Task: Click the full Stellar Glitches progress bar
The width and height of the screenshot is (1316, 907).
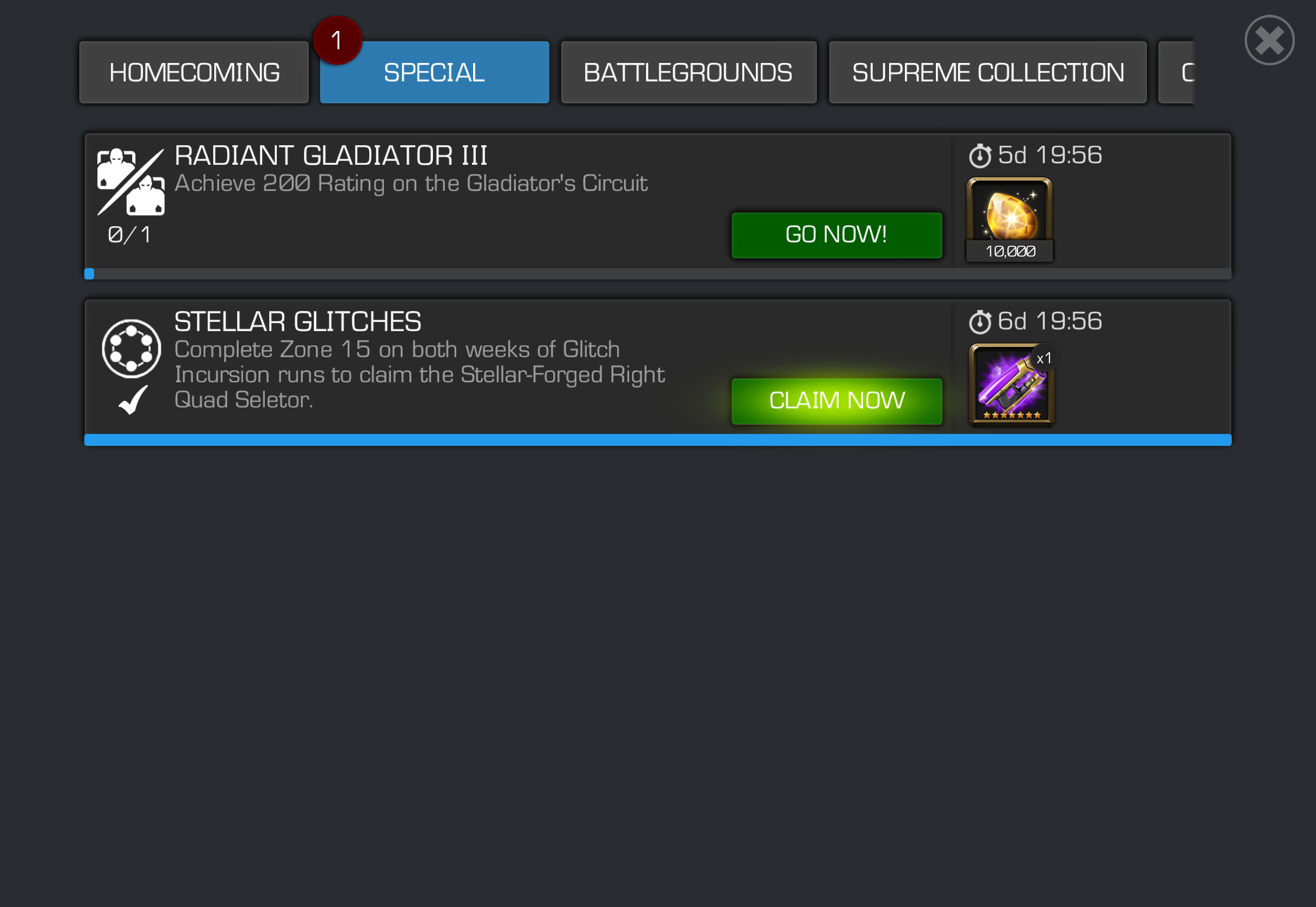Action: click(657, 440)
